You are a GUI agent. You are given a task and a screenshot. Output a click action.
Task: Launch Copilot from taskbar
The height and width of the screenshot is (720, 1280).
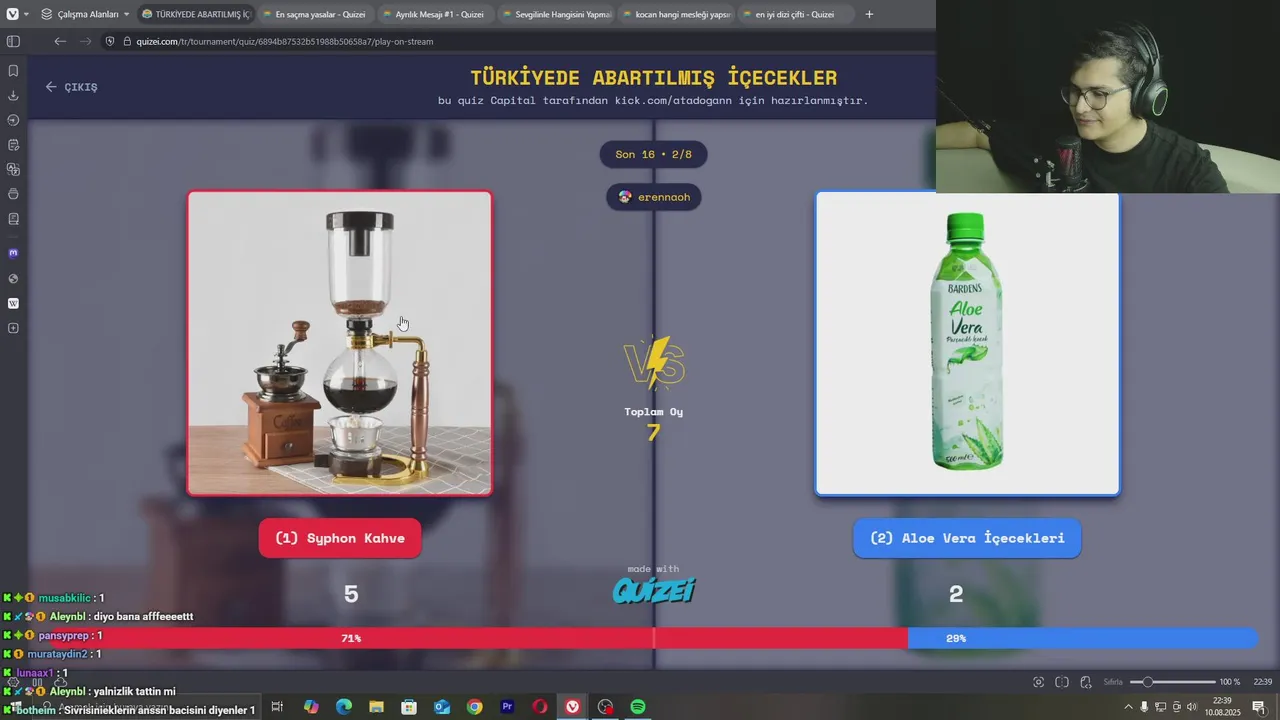tap(311, 707)
